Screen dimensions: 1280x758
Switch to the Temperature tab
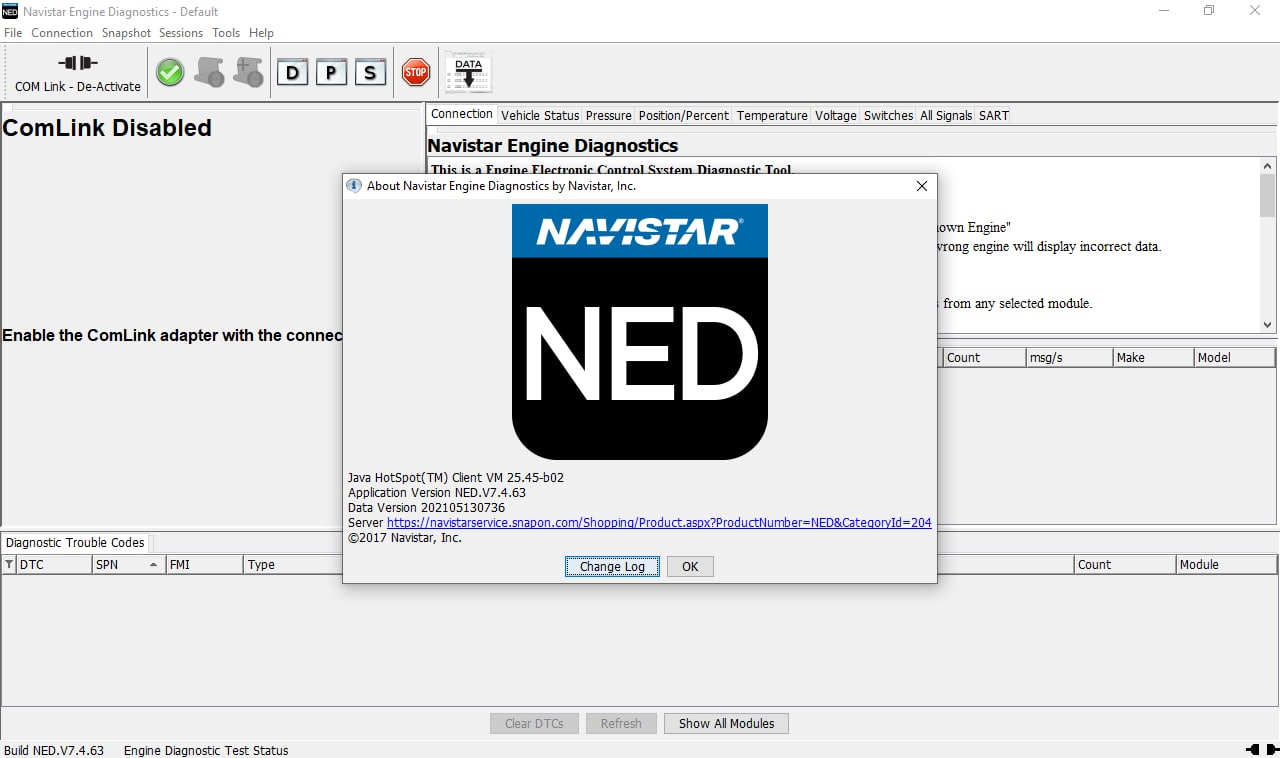(x=772, y=115)
